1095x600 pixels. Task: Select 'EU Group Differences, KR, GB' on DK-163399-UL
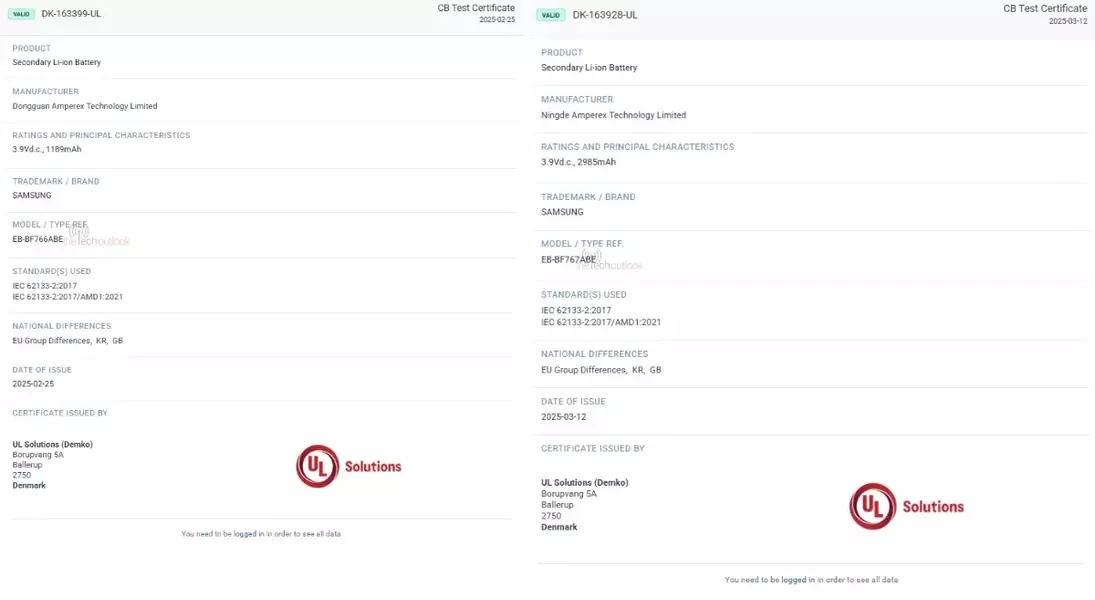[67, 341]
